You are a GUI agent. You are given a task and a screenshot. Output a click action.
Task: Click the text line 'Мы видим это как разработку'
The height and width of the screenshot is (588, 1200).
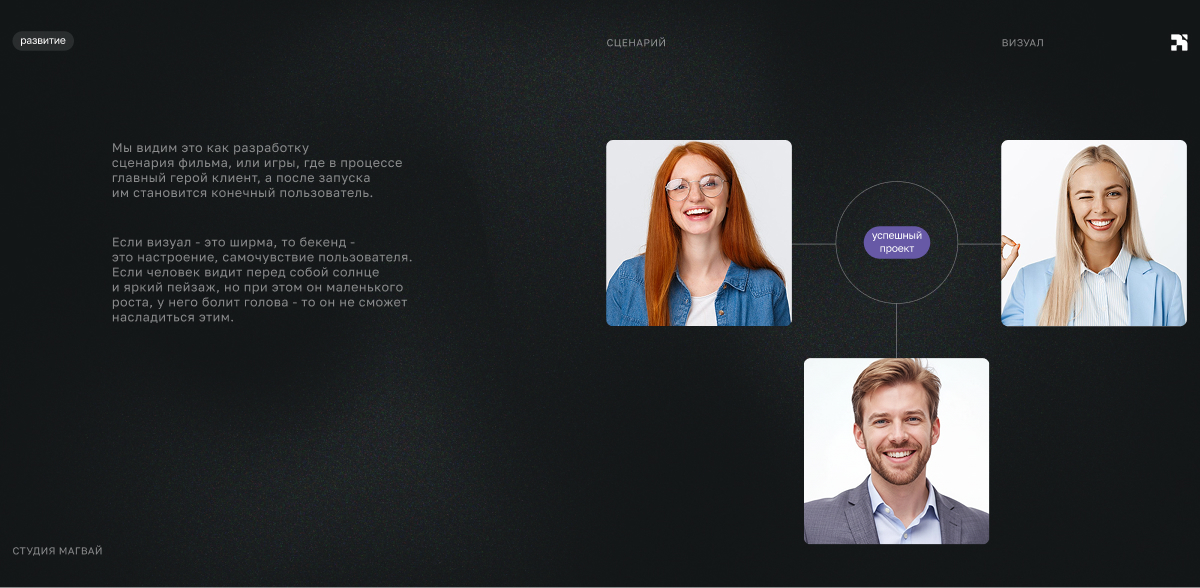coord(210,148)
